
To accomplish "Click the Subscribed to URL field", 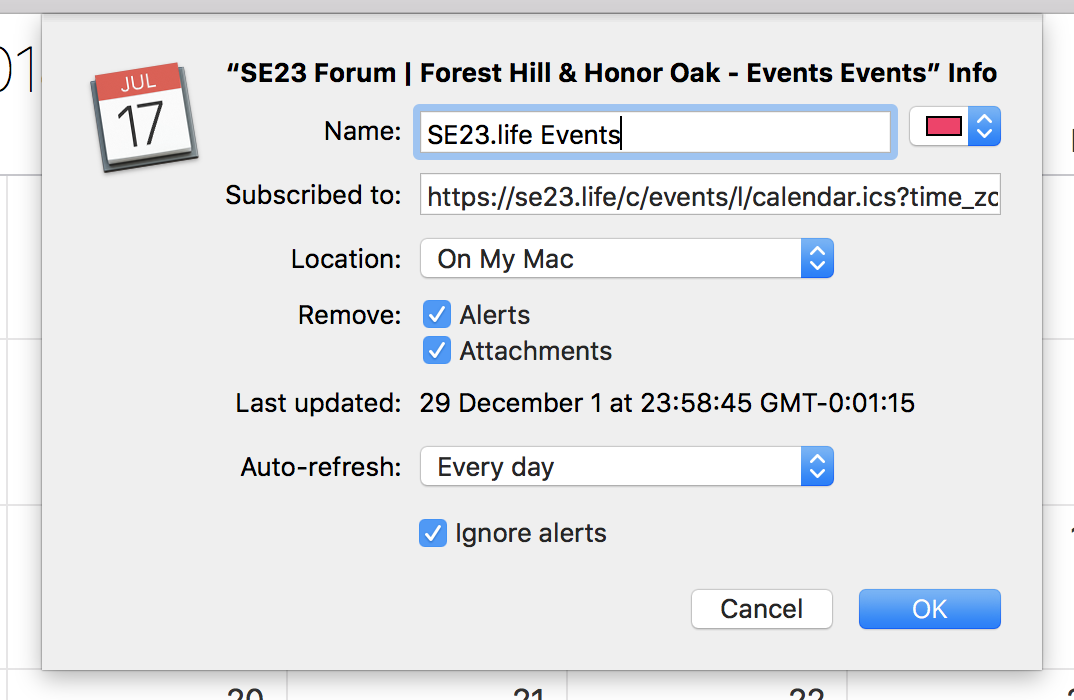I will (x=710, y=197).
